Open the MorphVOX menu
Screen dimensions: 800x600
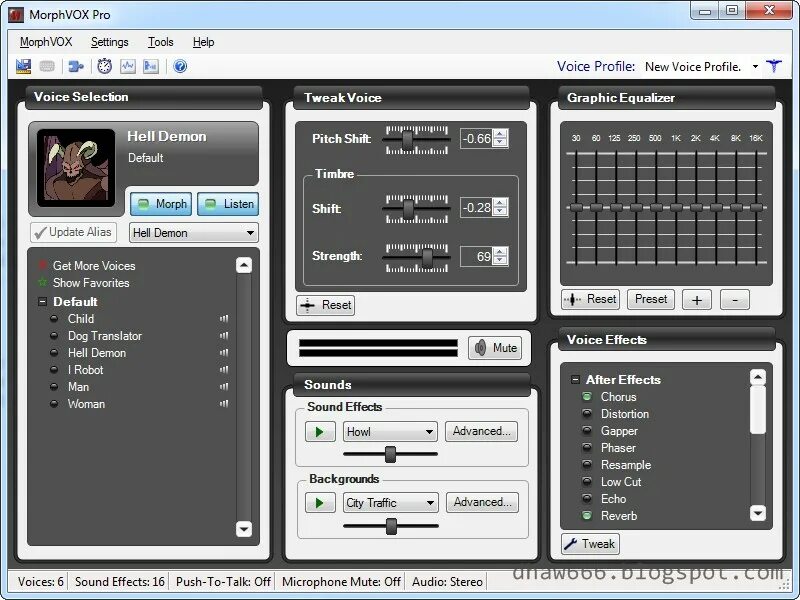coord(46,42)
